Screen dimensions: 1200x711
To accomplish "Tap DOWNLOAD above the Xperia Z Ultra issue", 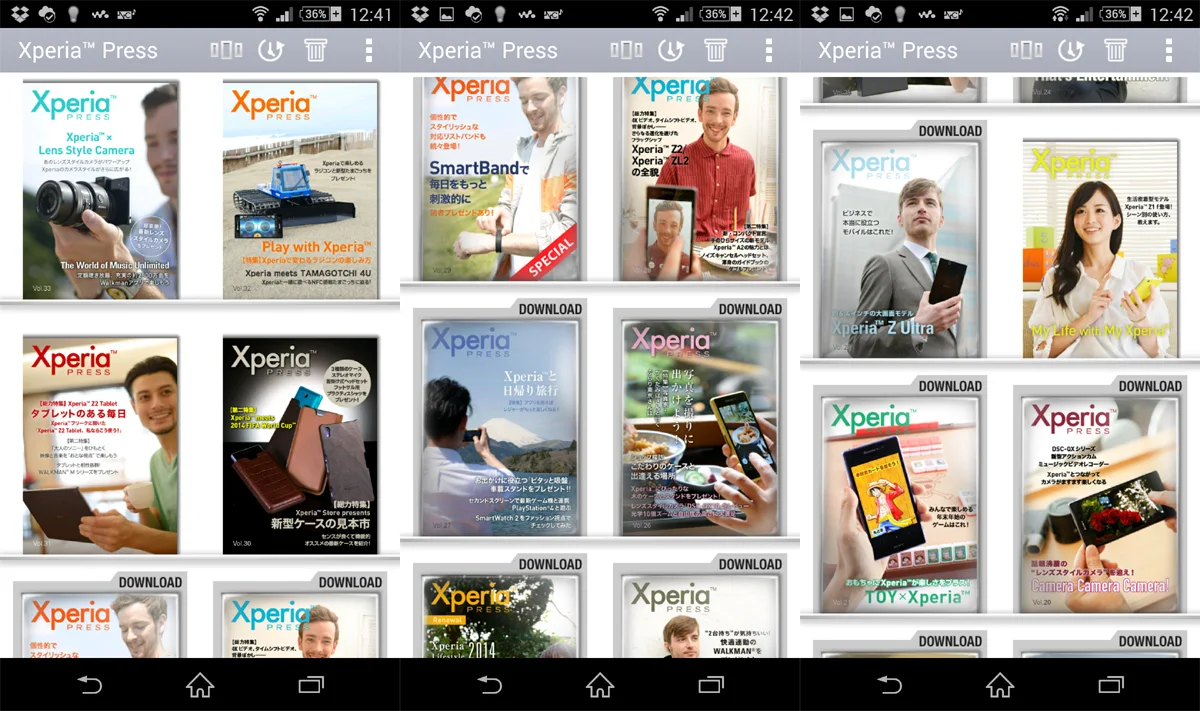I will [x=950, y=131].
